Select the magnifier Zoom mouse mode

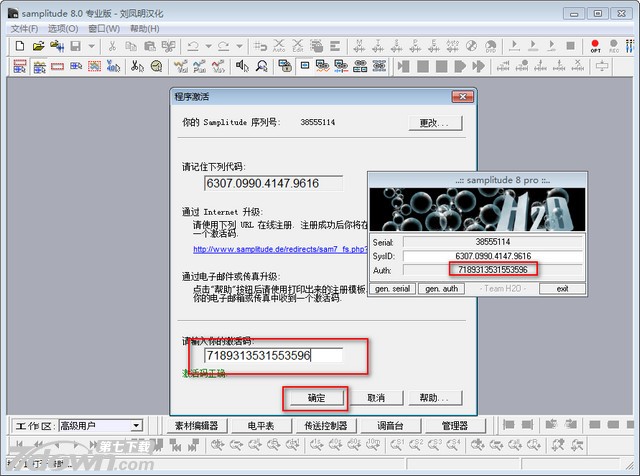tap(261, 66)
